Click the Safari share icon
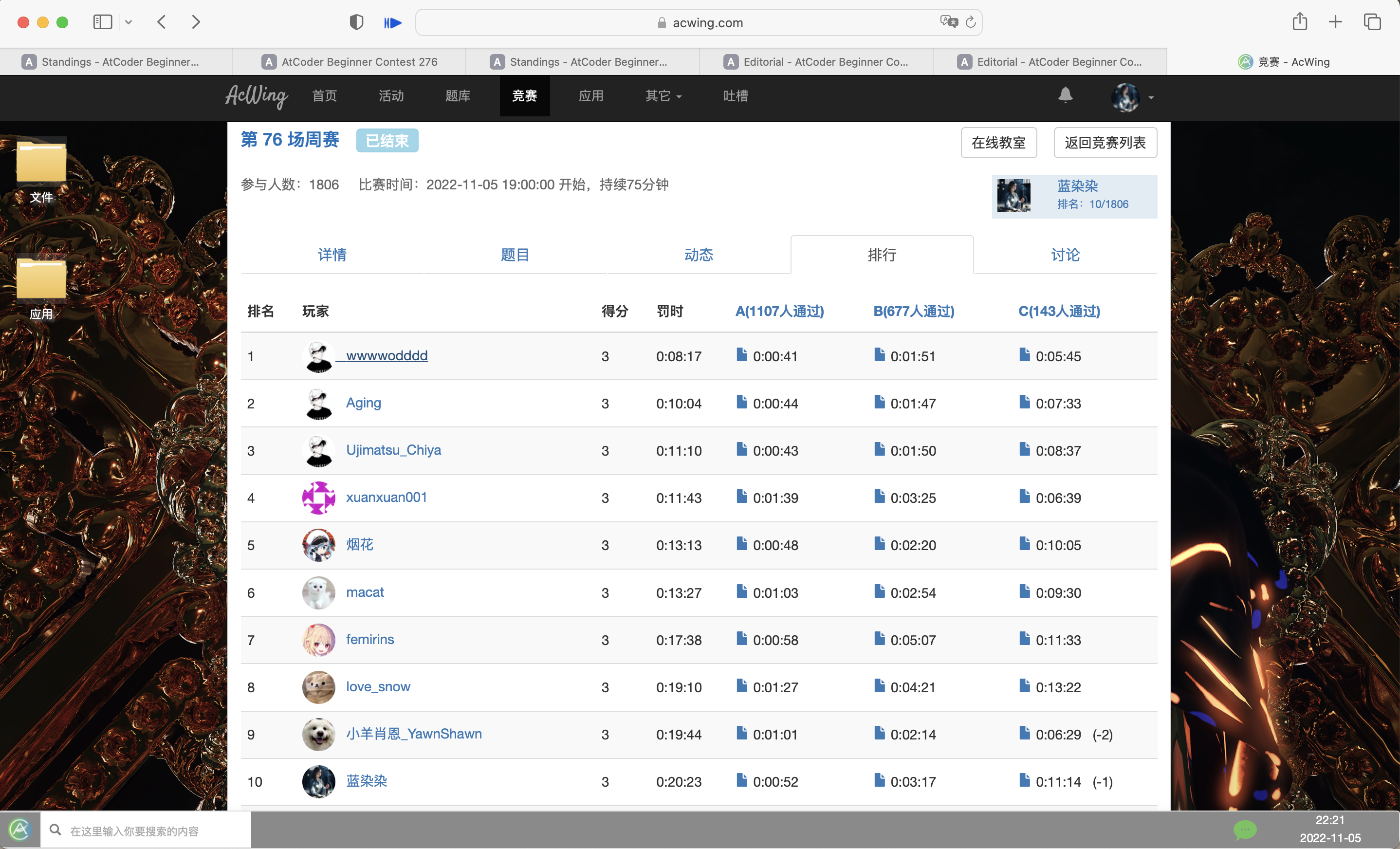 coord(1299,22)
